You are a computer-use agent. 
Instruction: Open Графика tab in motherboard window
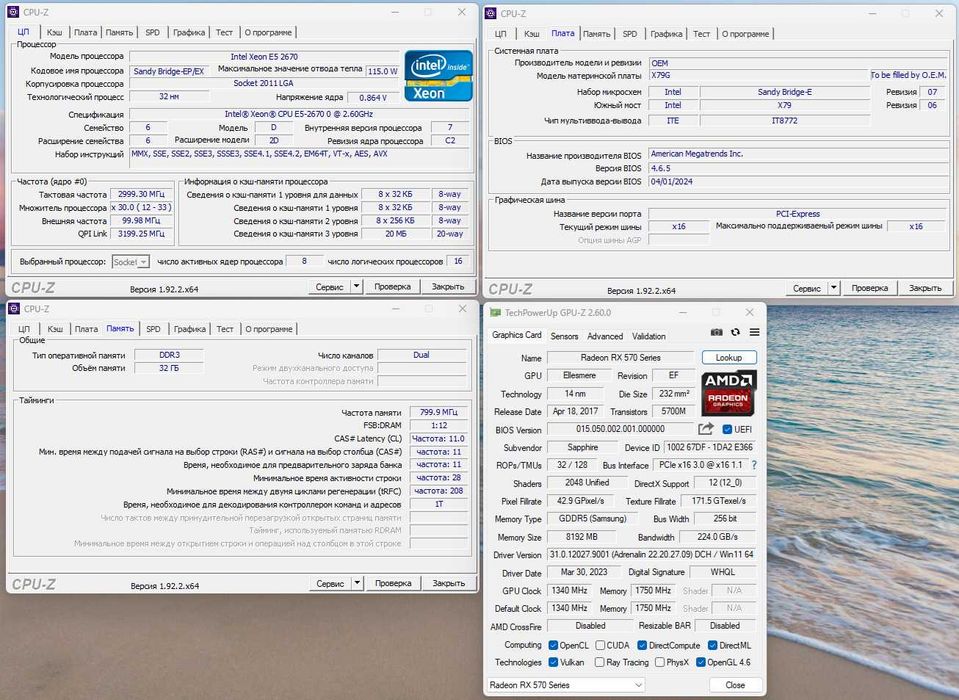click(666, 34)
